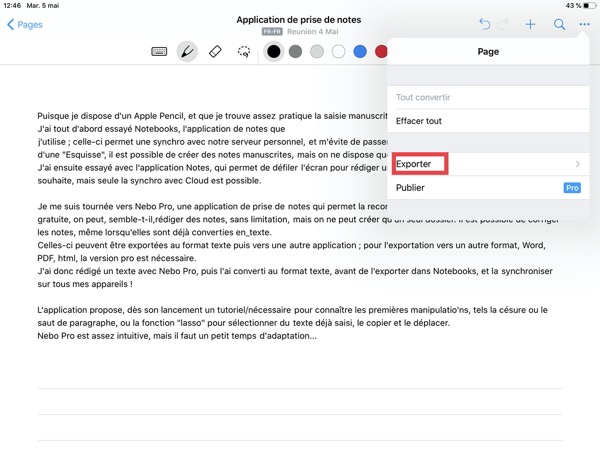Screen dimensions: 600x450
Task: Expand Exporter via its chevron arrow
Action: coord(578,163)
